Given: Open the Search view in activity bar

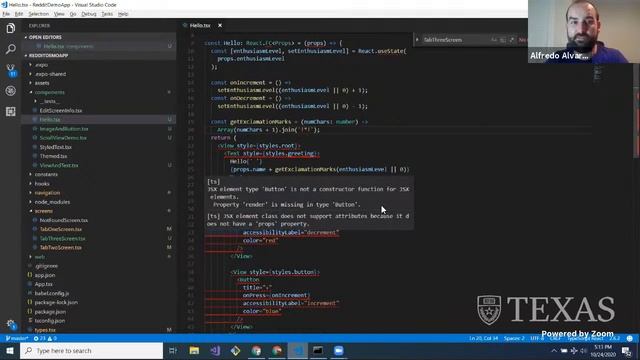Looking at the screenshot, I should 11,49.
